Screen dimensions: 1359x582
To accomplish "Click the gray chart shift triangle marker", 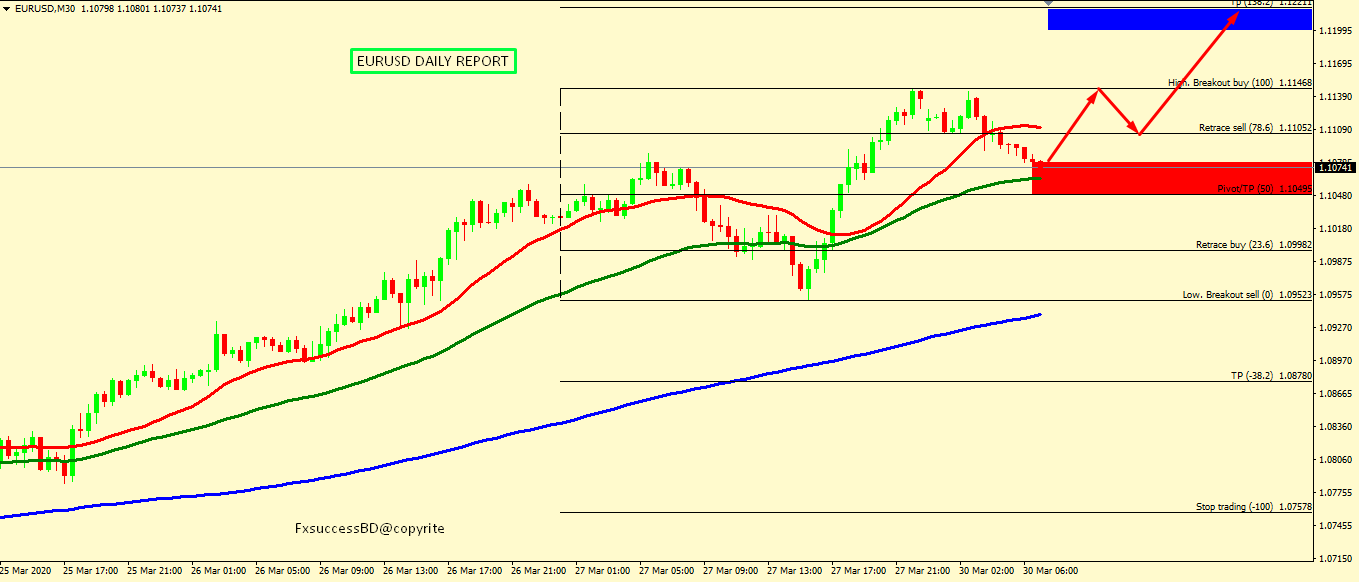I will pos(1047,4).
